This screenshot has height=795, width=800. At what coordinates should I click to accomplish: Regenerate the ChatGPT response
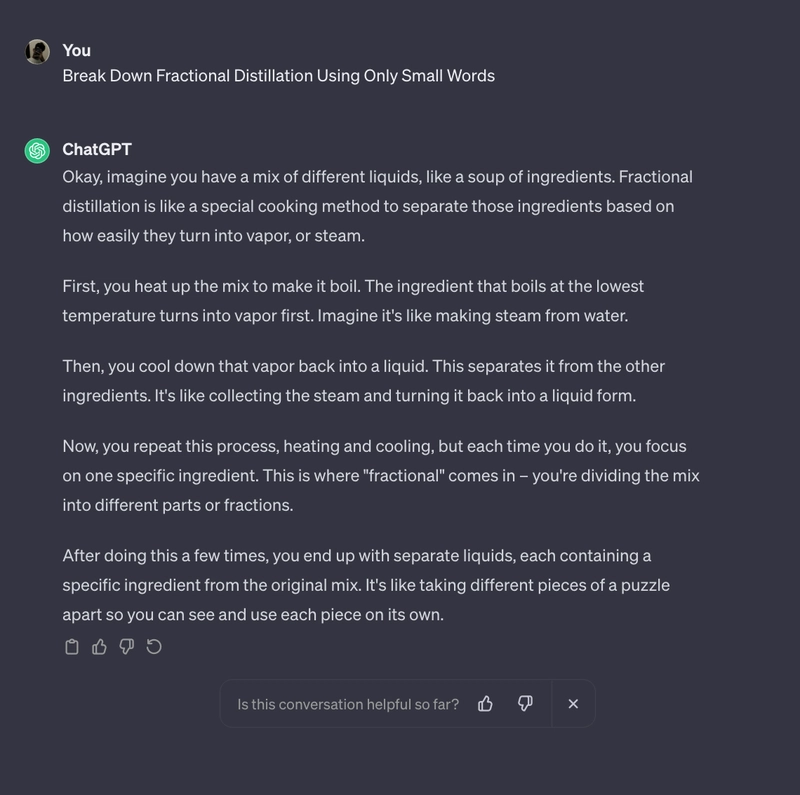[154, 647]
